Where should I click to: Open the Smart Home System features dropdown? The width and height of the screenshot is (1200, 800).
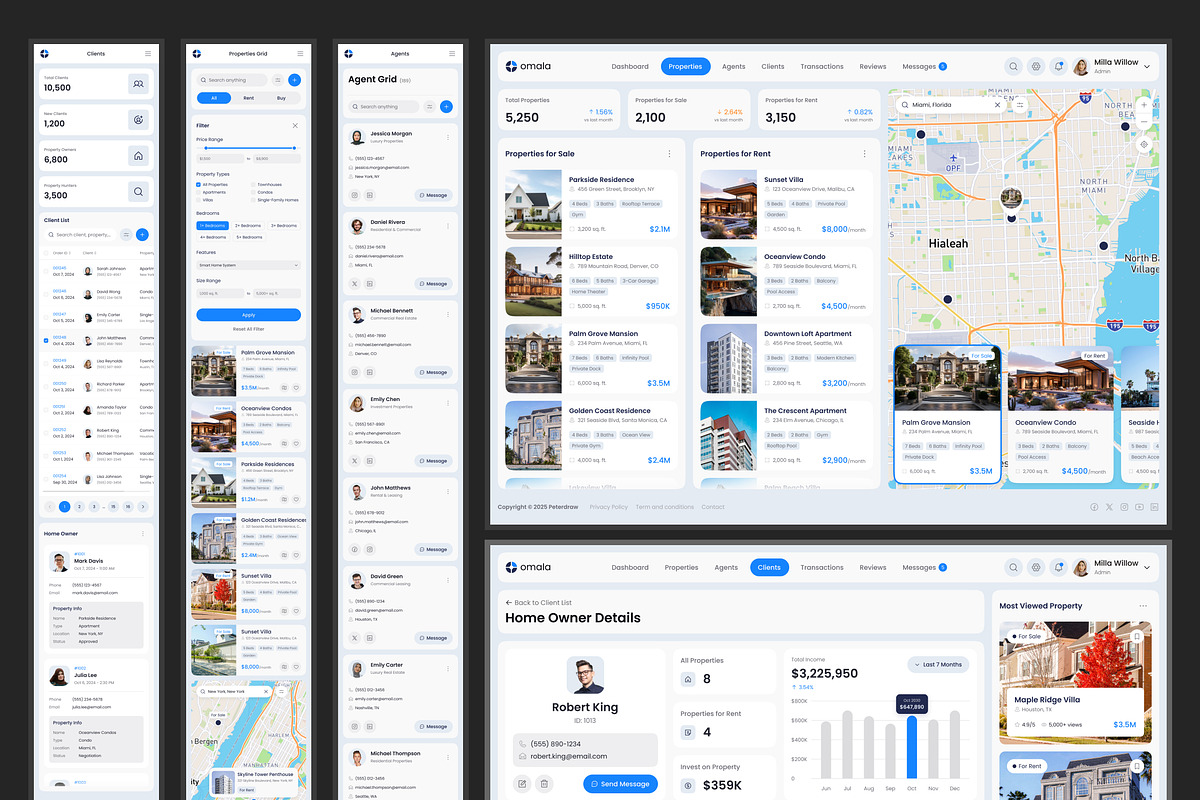tap(248, 265)
